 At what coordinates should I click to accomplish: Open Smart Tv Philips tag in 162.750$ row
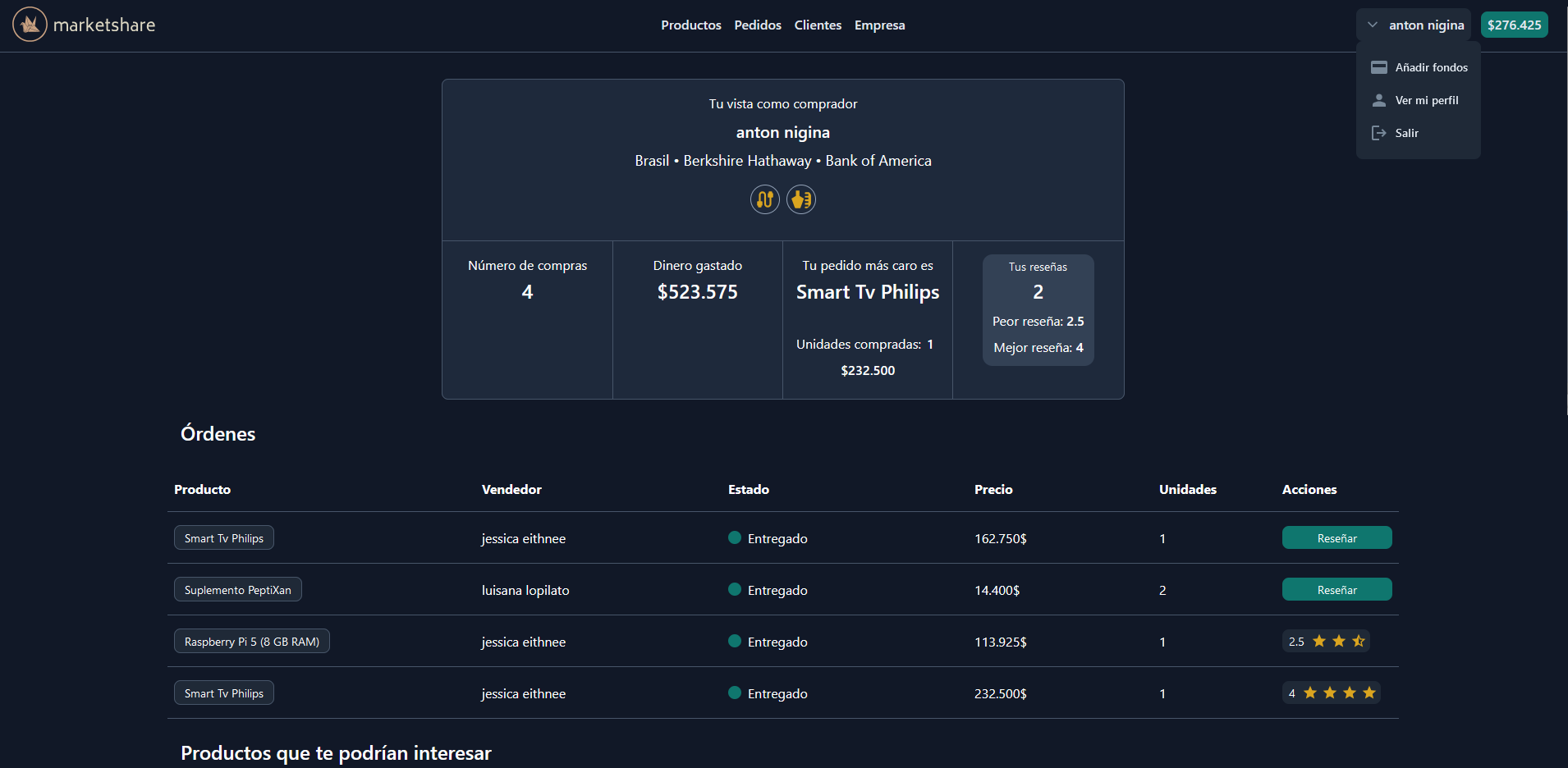(x=224, y=537)
